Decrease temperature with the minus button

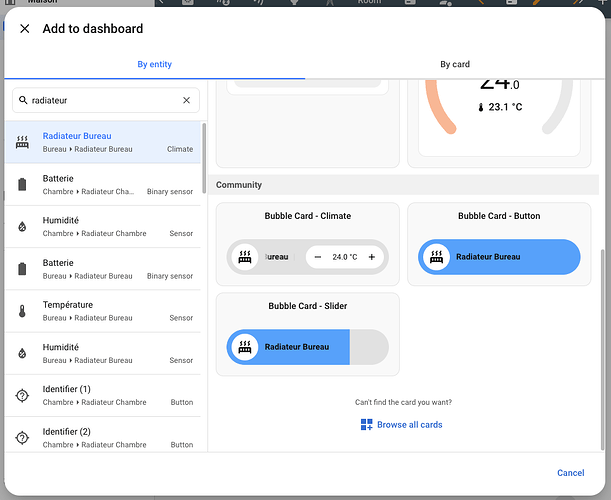point(318,257)
